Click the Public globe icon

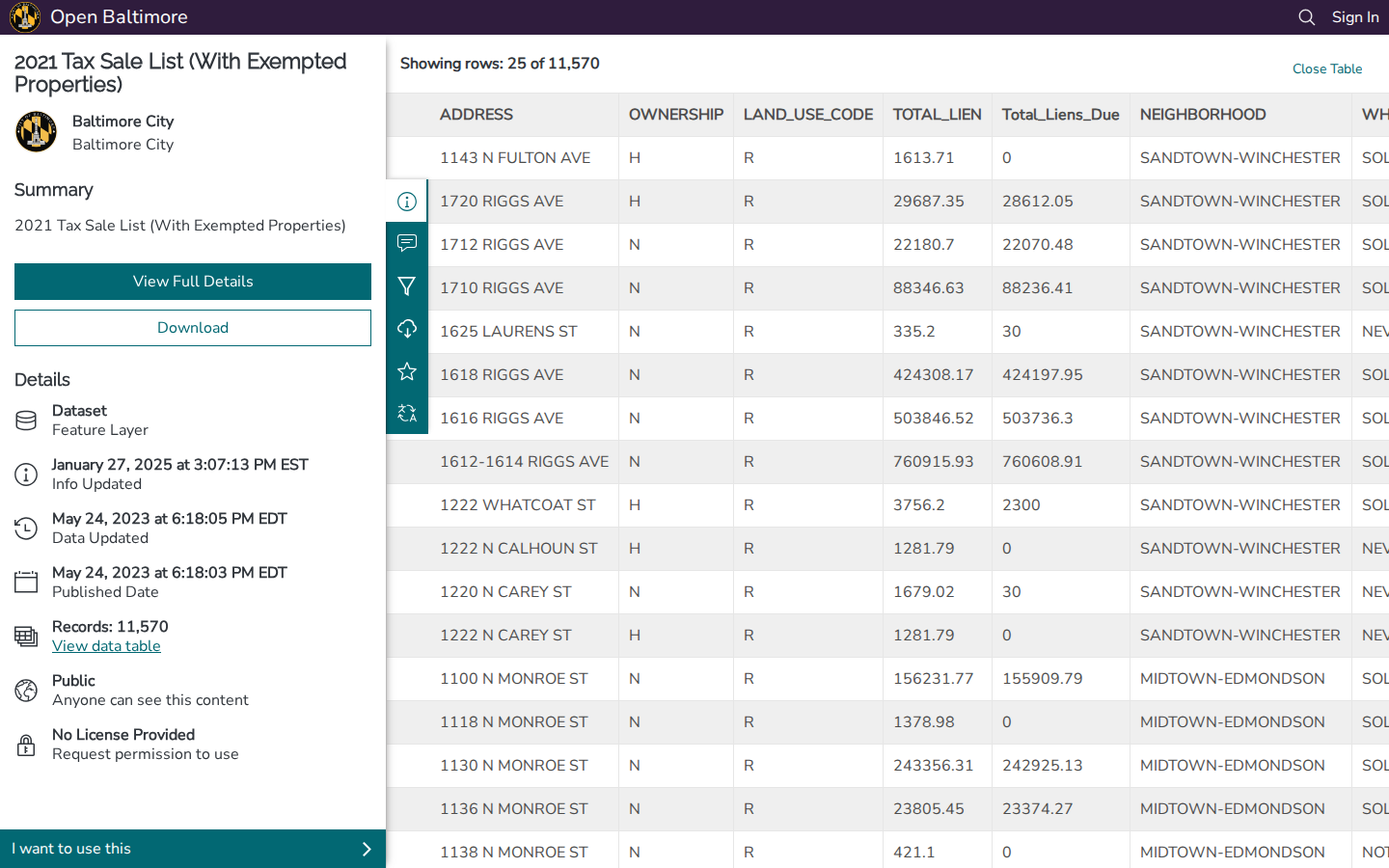(26, 691)
